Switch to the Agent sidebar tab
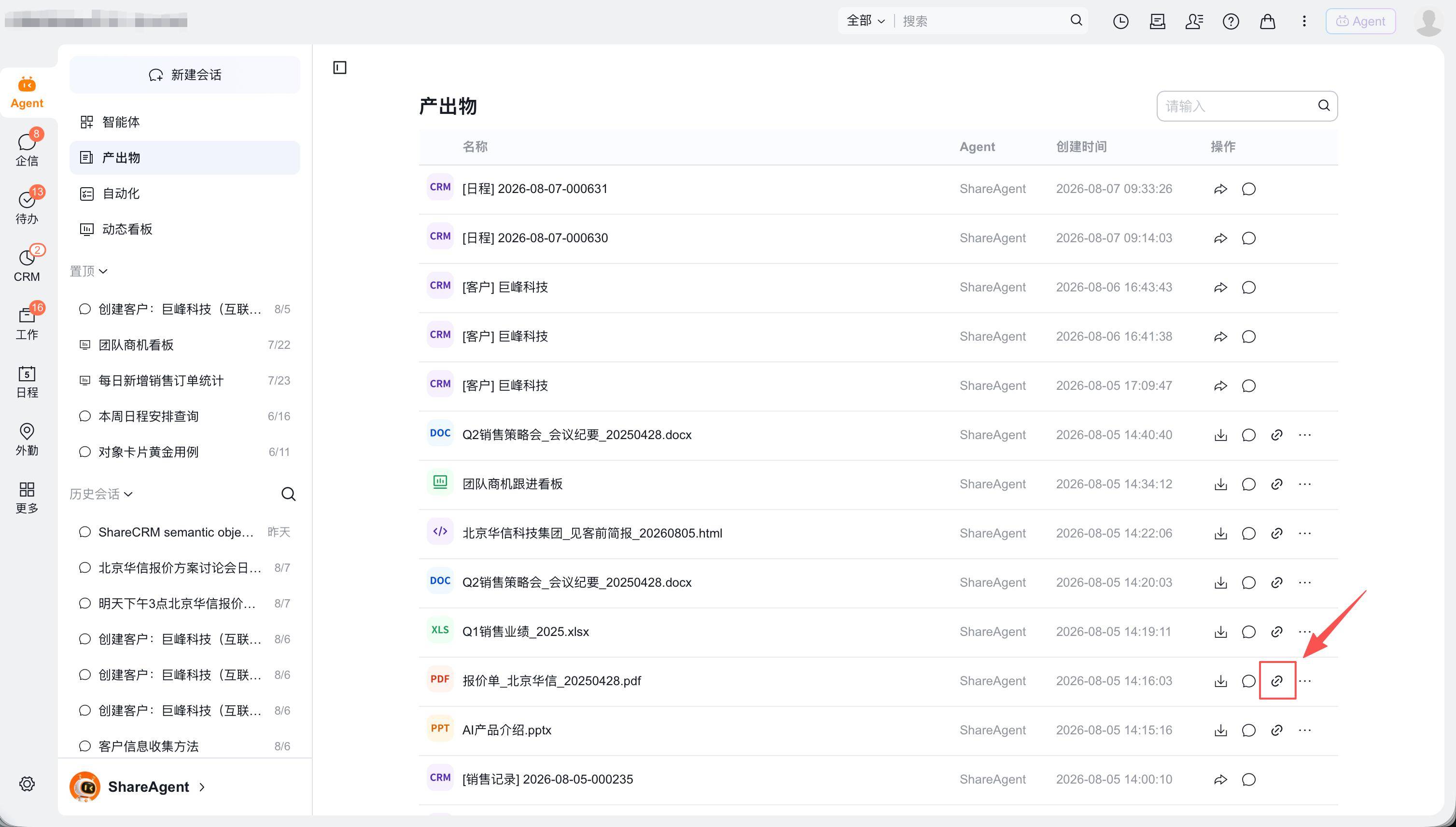Screen dimensions: 1456x827 27,93
